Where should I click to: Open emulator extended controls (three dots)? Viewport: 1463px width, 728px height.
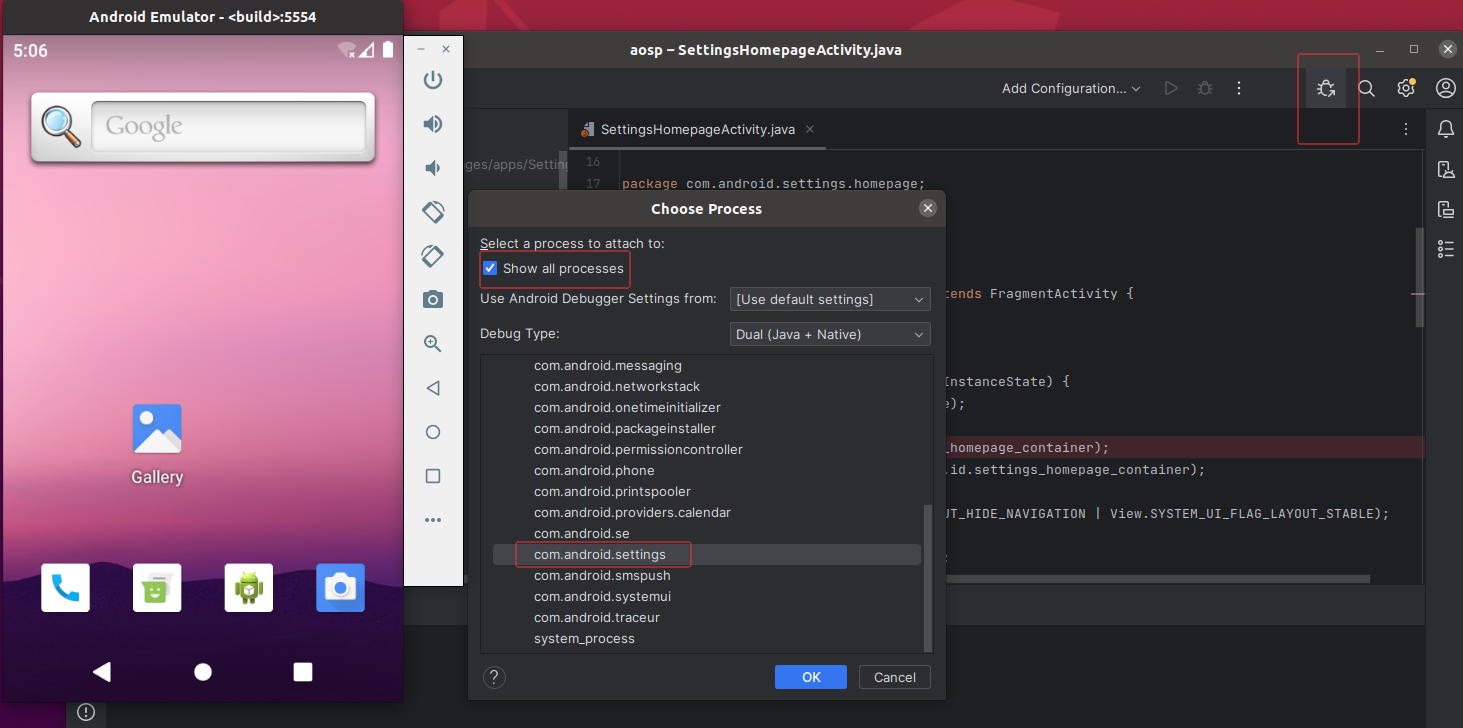433,520
